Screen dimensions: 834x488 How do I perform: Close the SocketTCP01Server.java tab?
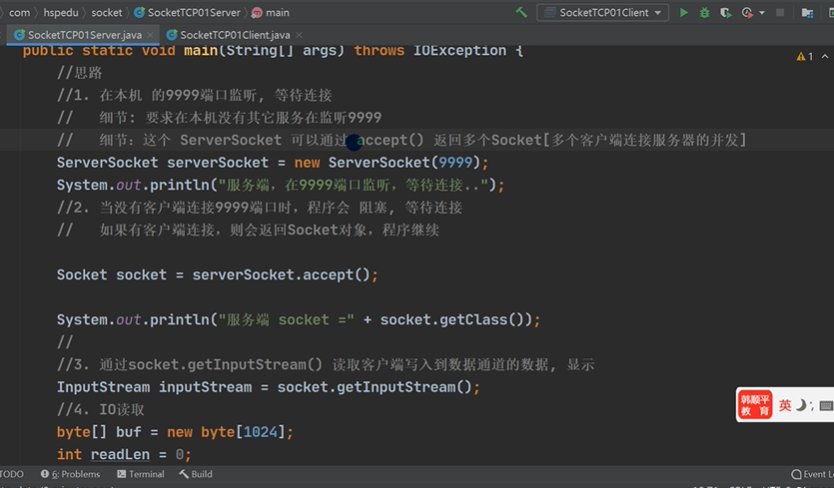(151, 35)
